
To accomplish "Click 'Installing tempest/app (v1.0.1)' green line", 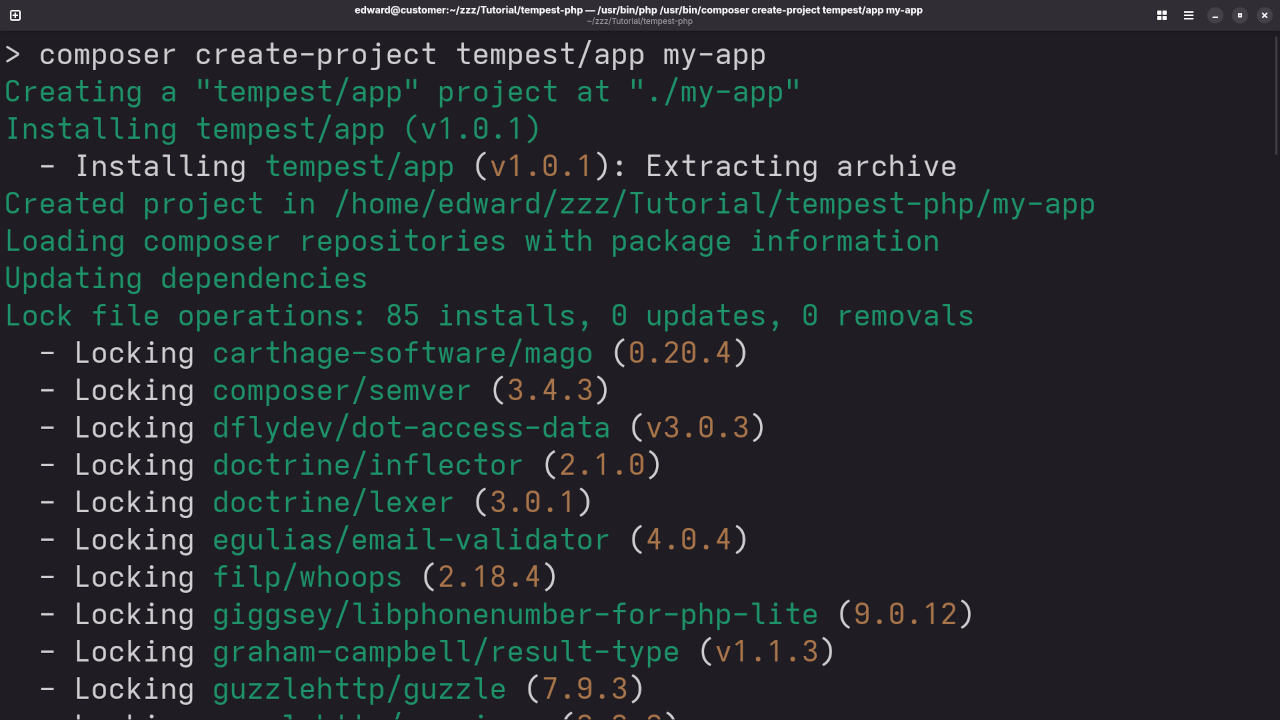I will click(273, 129).
